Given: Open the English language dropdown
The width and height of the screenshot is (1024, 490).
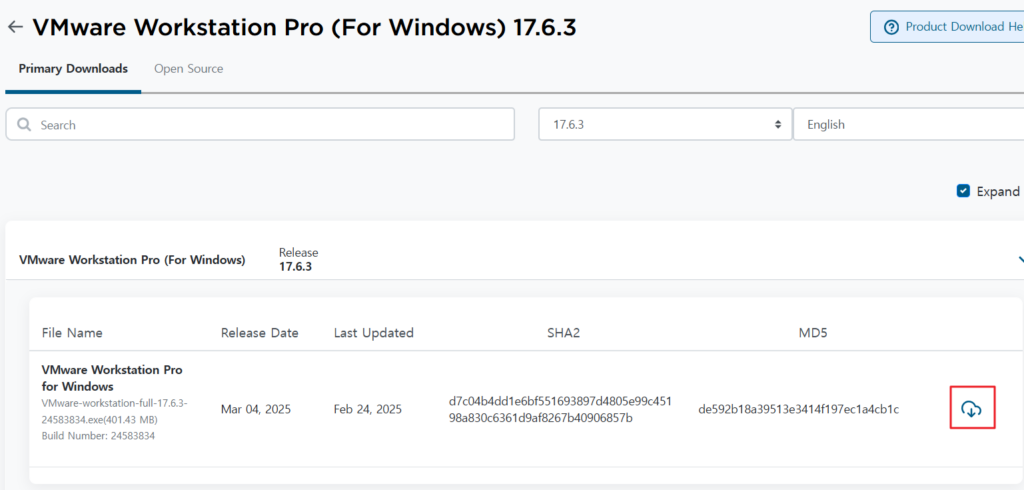Looking at the screenshot, I should [x=908, y=124].
